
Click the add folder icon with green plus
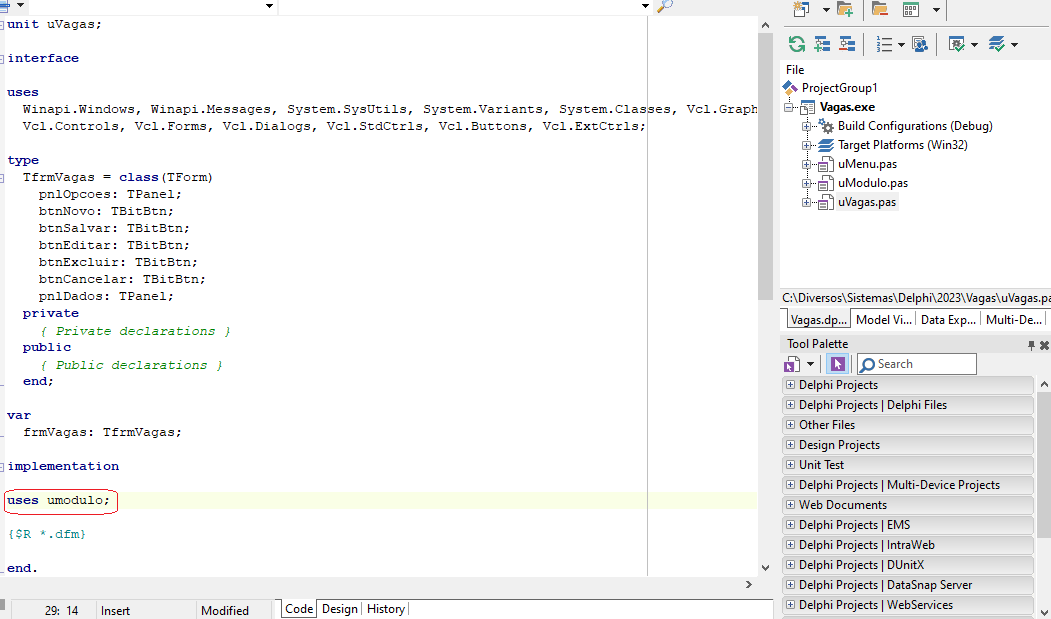click(845, 9)
